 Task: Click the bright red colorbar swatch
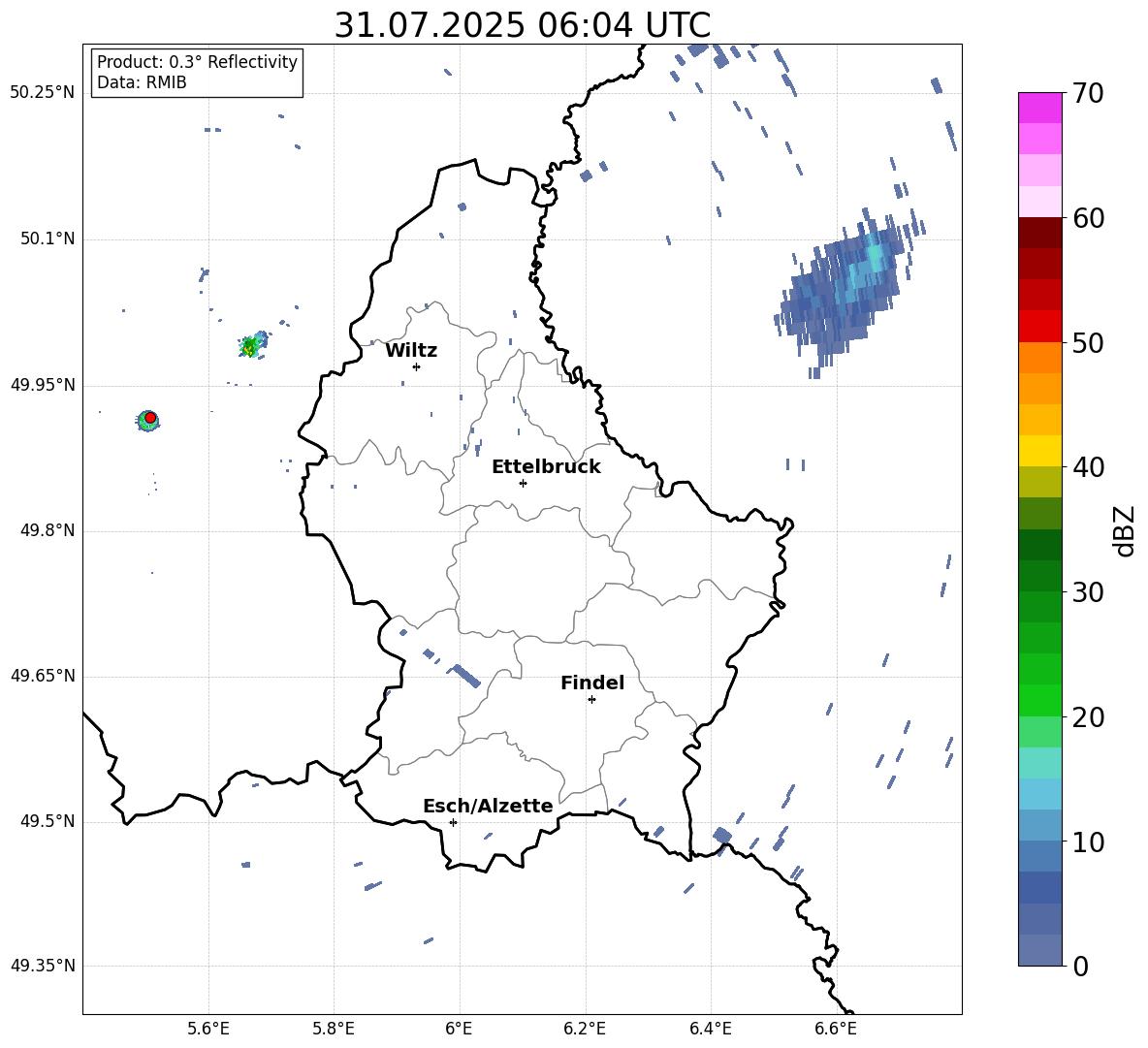1039,327
